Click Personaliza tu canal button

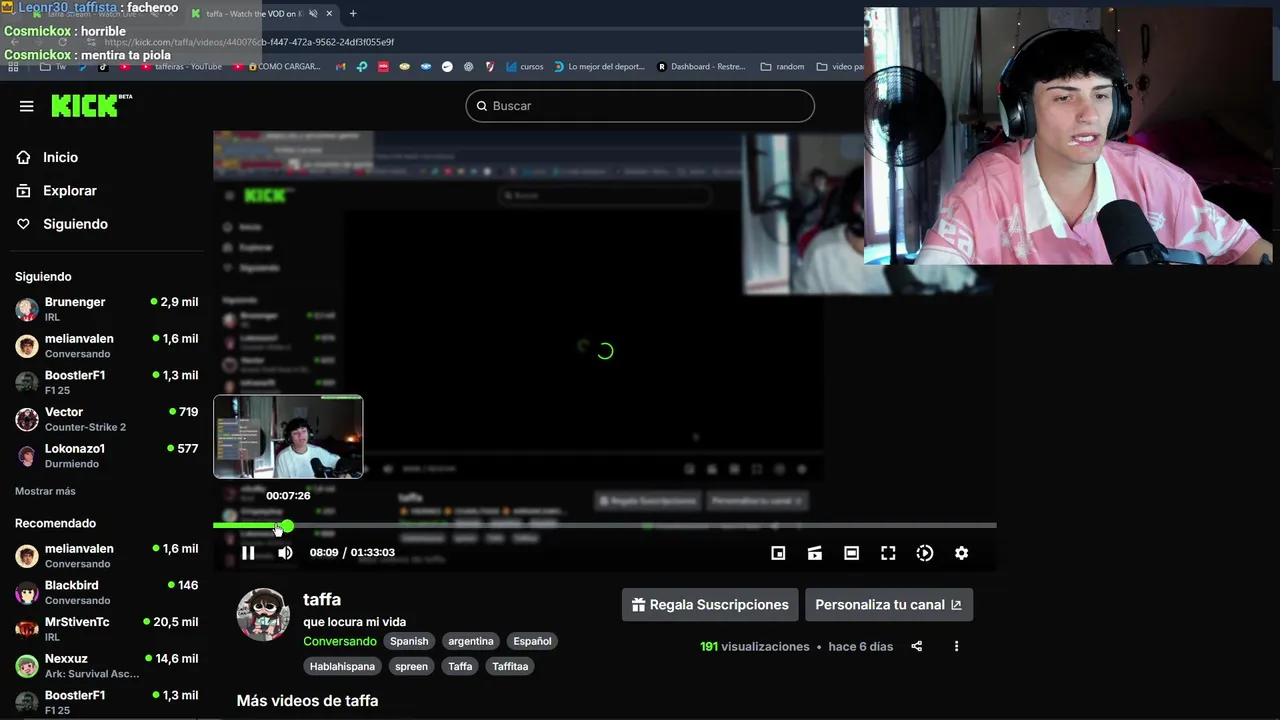tap(888, 605)
